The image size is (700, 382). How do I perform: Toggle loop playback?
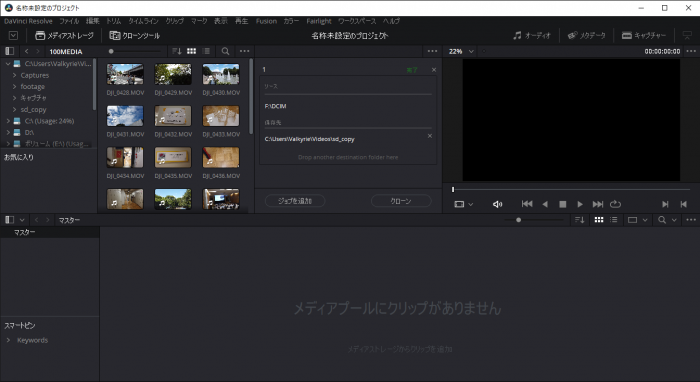tap(615, 204)
